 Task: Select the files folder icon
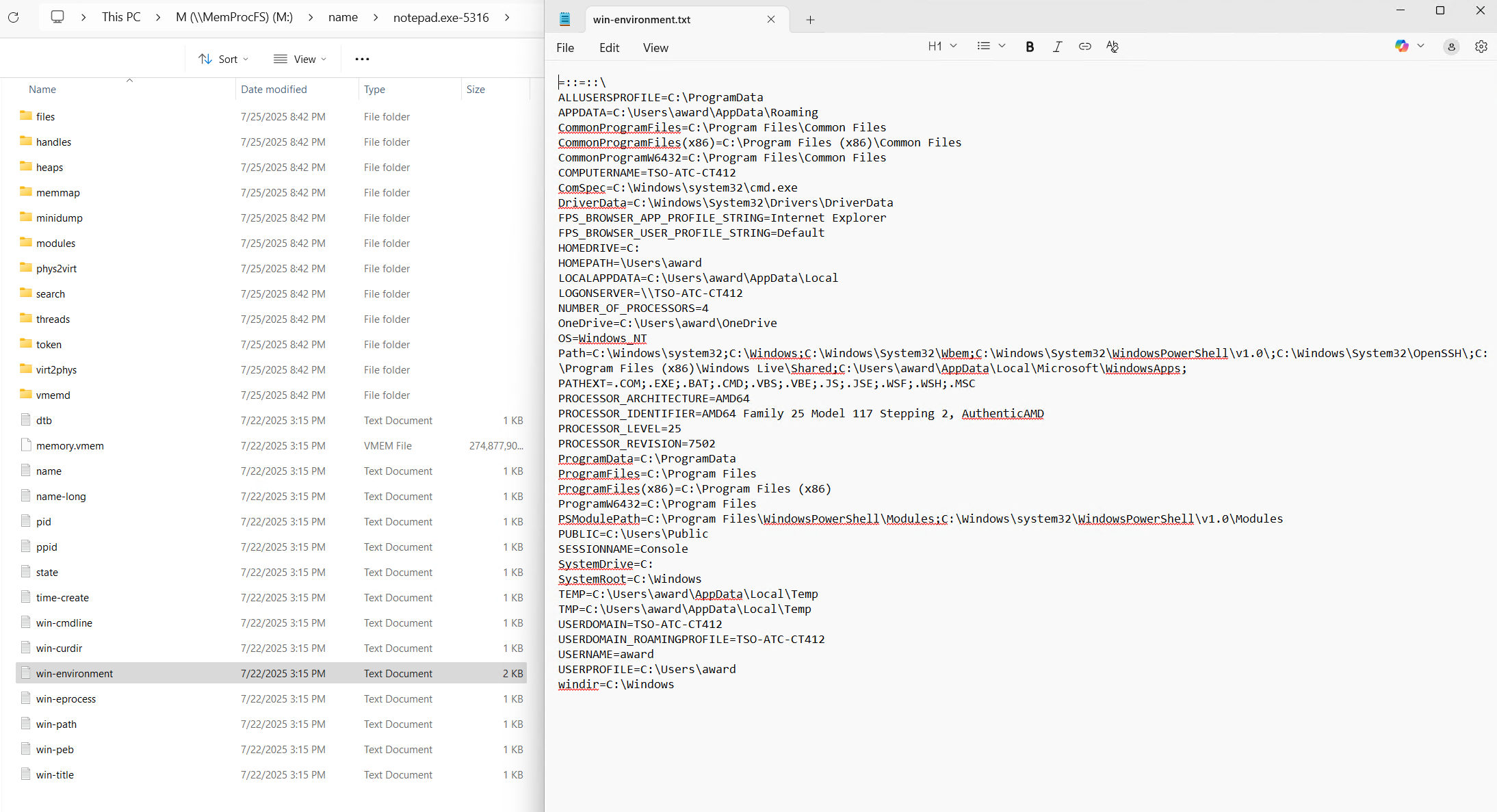(x=26, y=116)
